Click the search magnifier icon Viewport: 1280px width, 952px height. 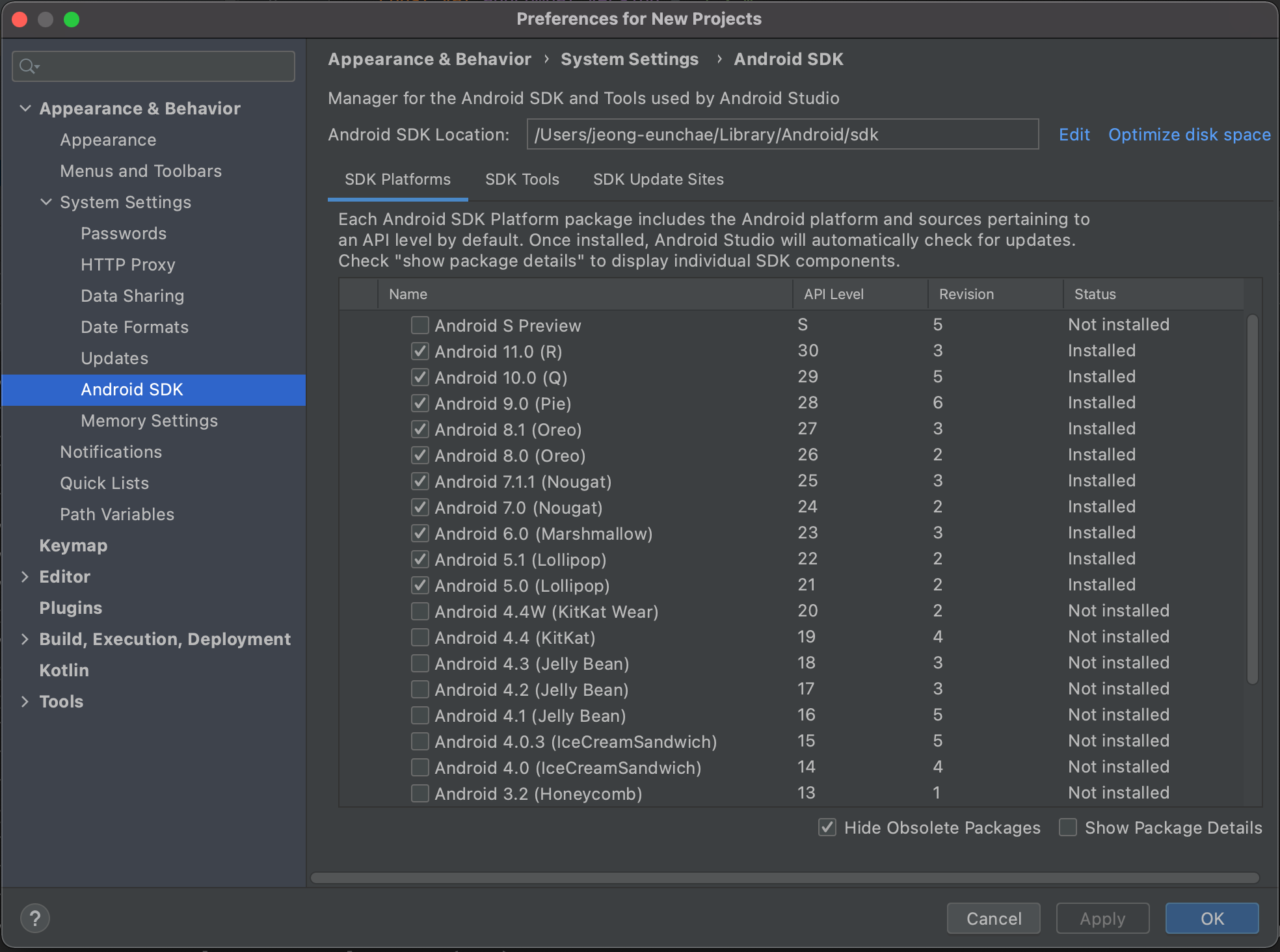pos(28,66)
